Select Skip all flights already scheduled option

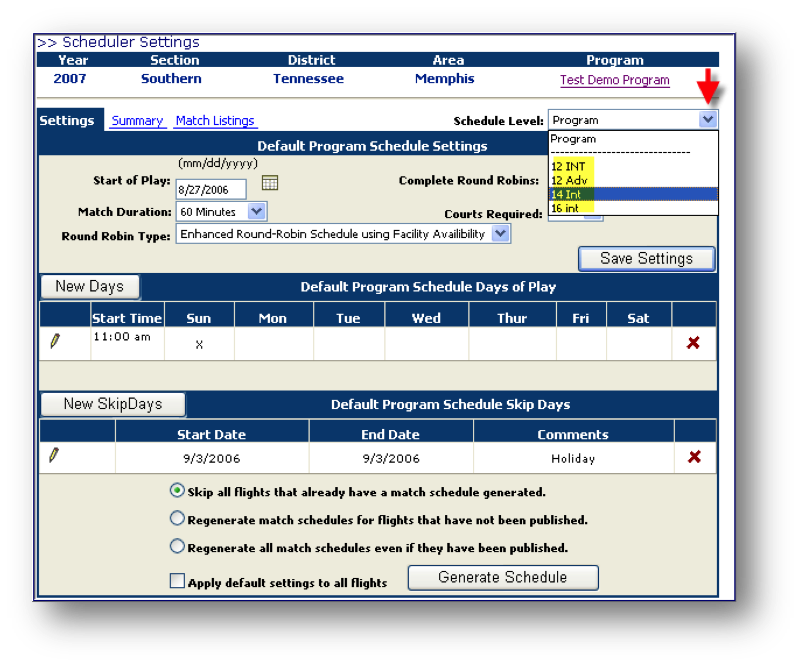point(177,491)
